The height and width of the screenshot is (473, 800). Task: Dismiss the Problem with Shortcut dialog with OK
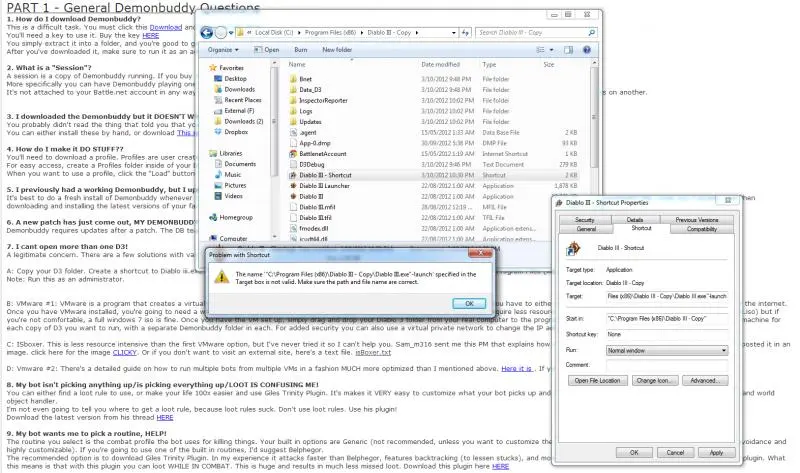coord(467,302)
